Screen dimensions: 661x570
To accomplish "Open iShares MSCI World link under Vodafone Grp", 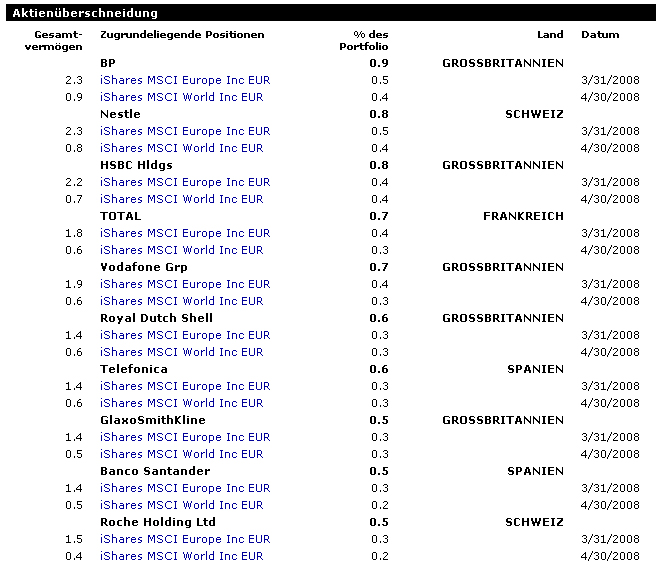I will click(182, 301).
